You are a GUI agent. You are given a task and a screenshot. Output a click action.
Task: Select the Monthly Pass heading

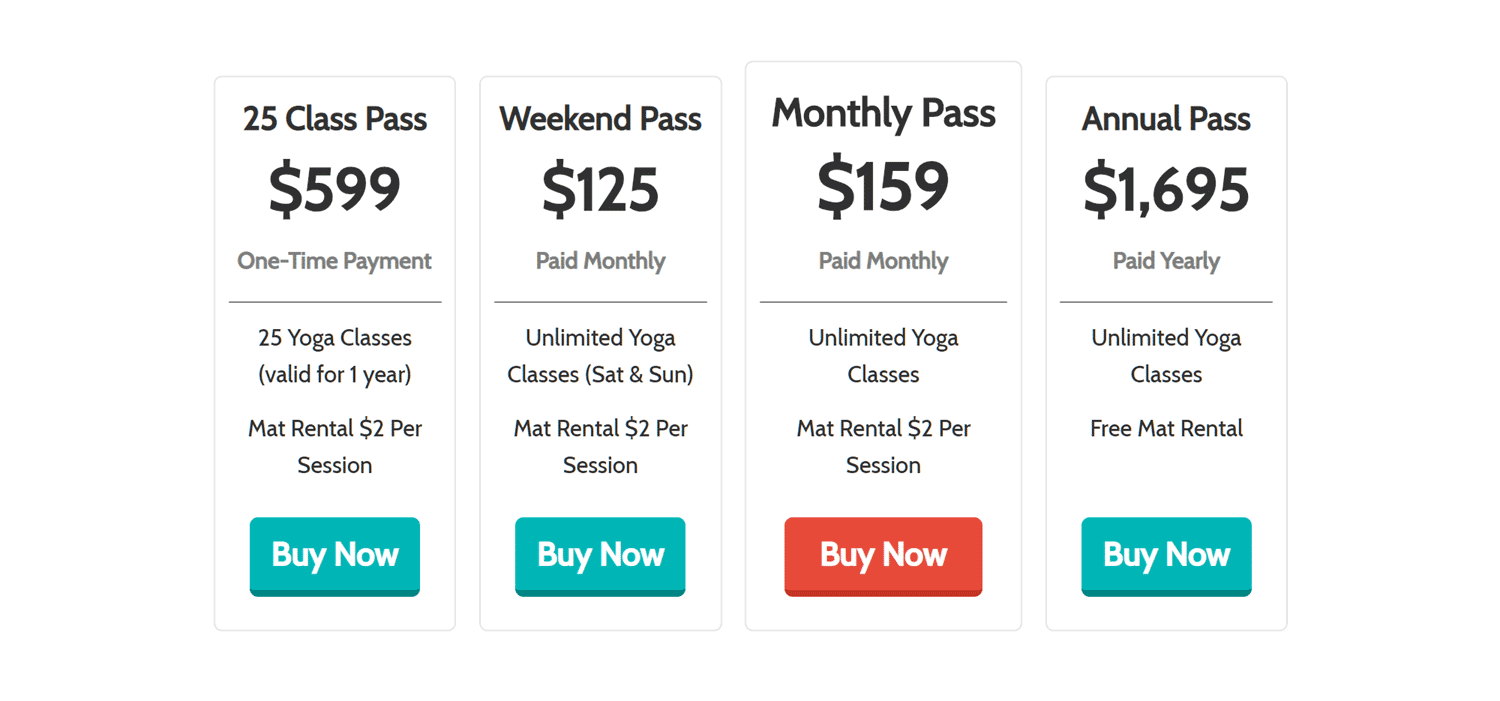[883, 113]
